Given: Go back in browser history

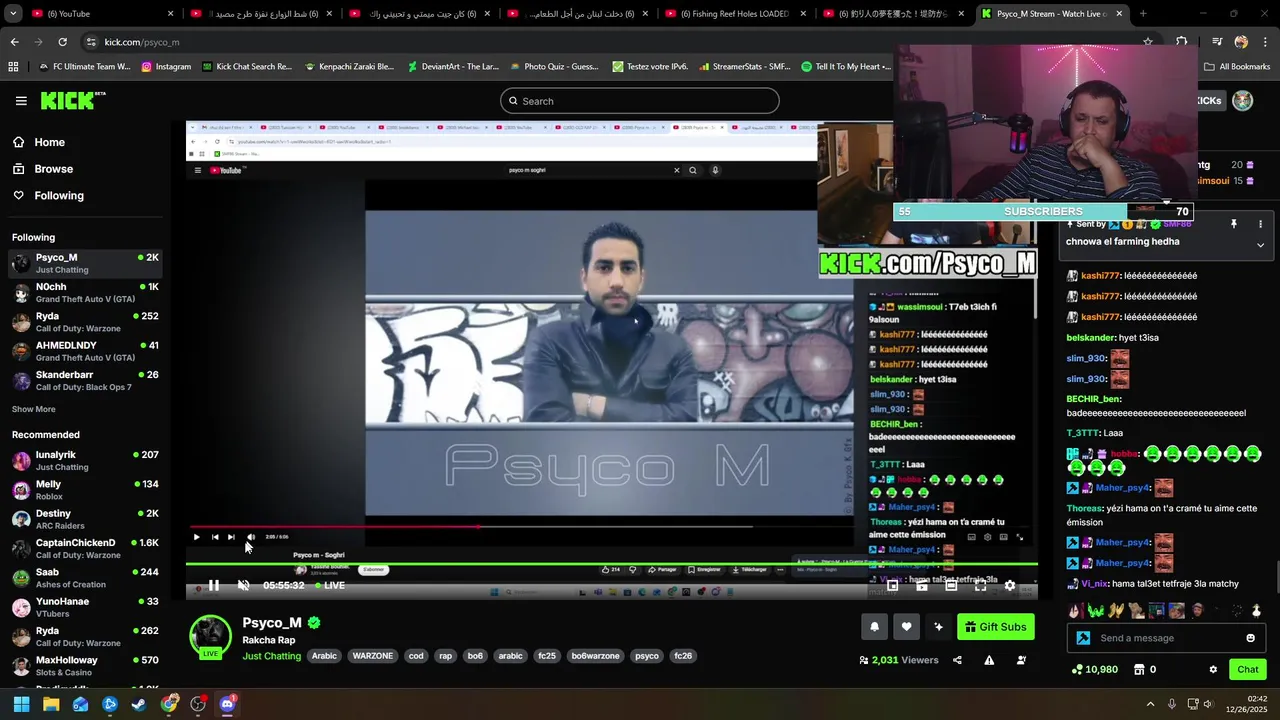Looking at the screenshot, I should 14,42.
